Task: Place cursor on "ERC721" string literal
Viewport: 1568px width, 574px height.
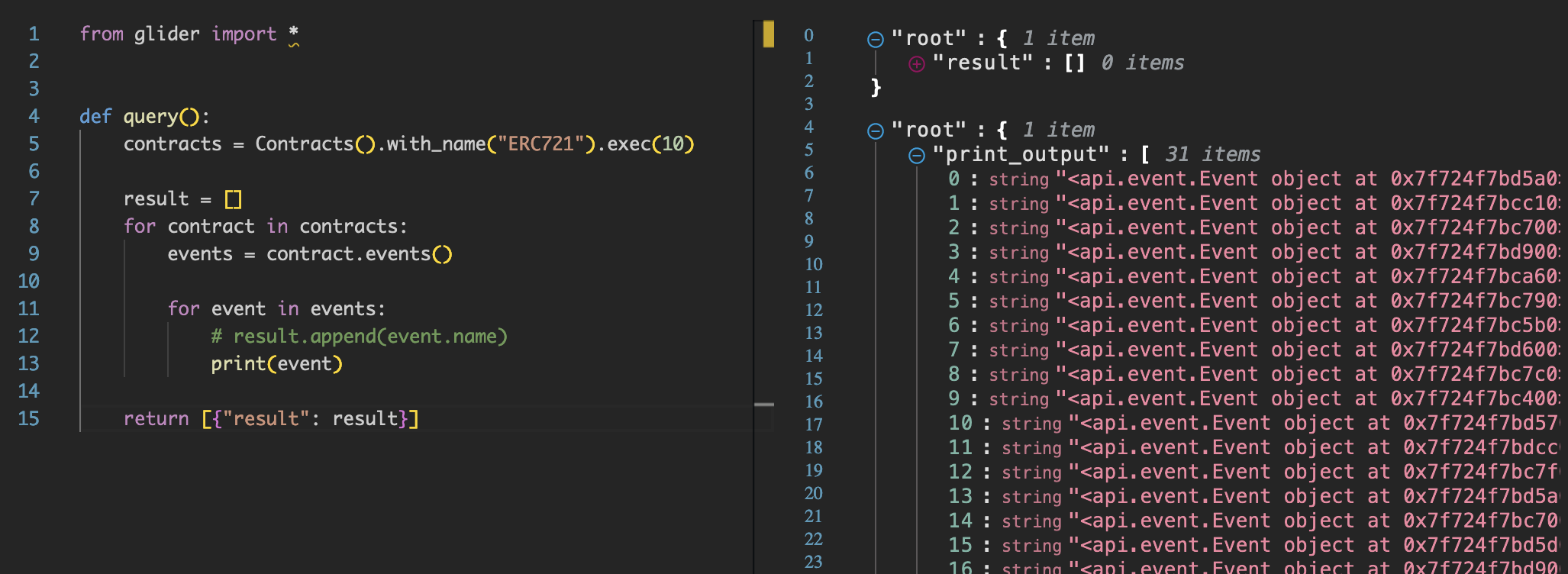Action: point(541,143)
